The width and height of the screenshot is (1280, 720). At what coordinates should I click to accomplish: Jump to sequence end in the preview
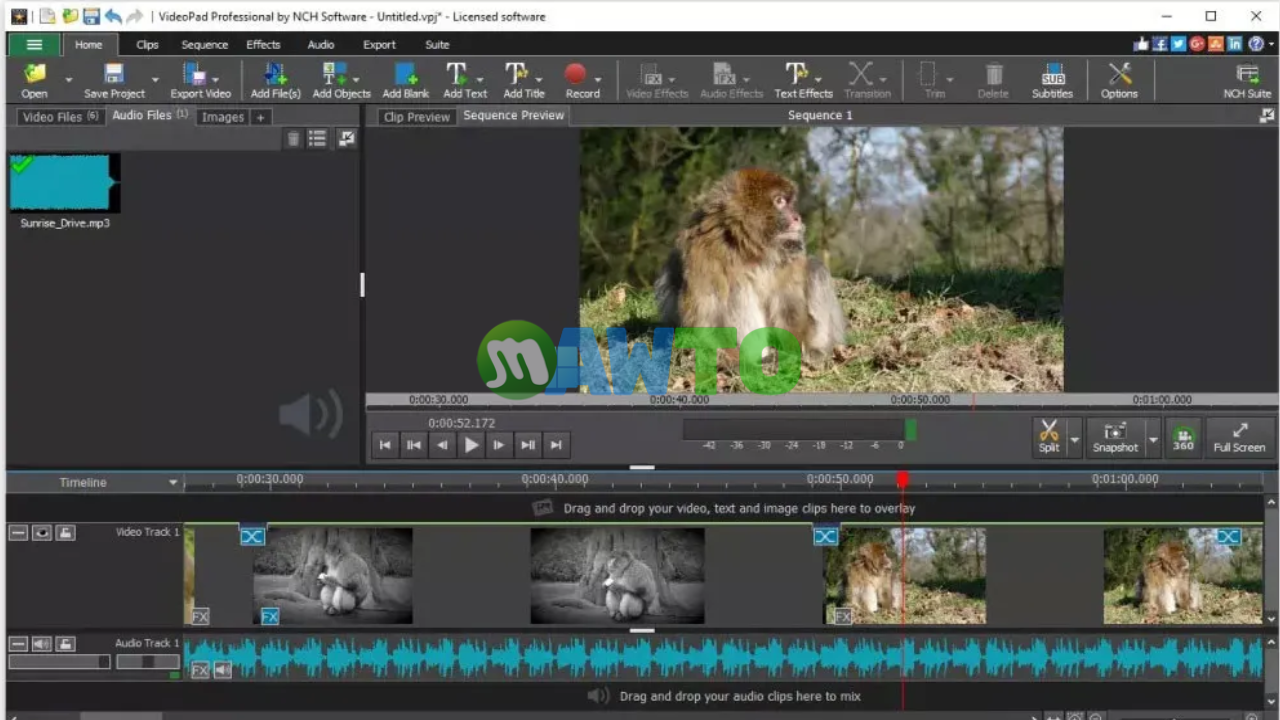point(556,445)
